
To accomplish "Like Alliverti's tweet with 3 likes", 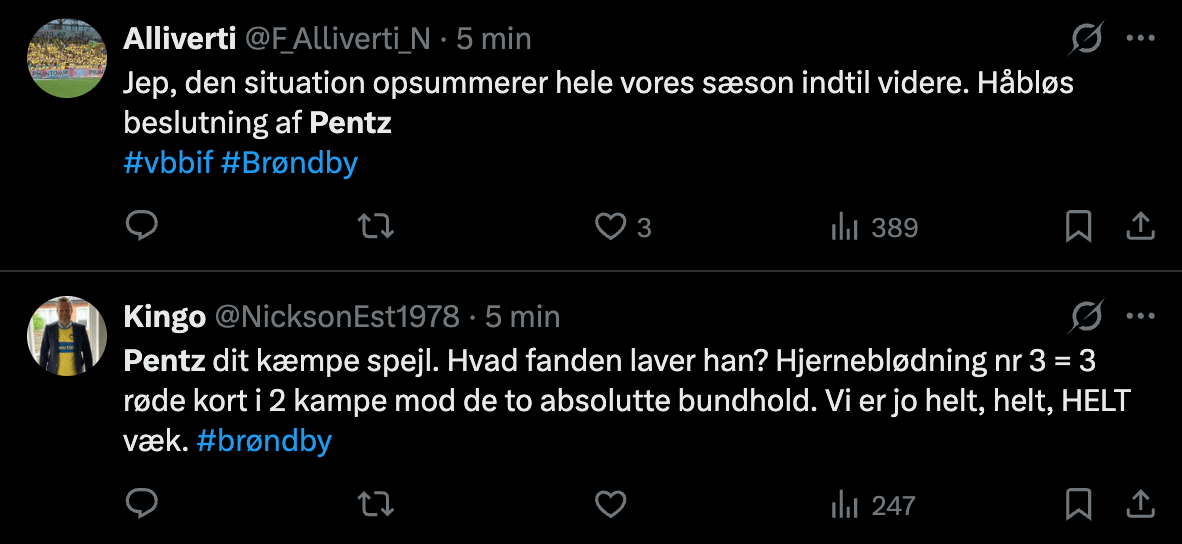I will [610, 228].
